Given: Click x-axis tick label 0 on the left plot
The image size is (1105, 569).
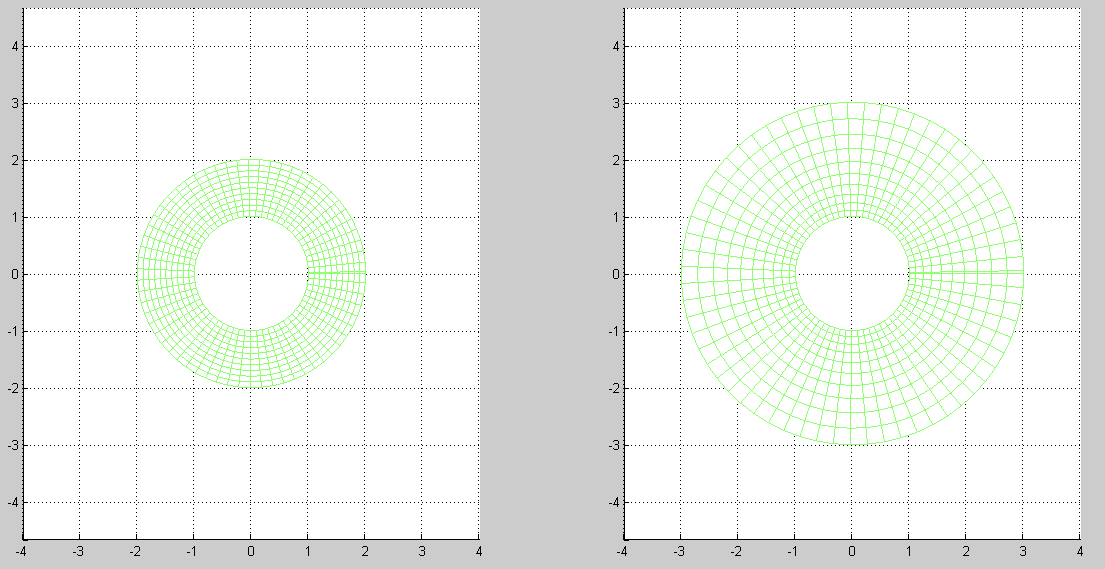Looking at the screenshot, I should click(x=251, y=551).
